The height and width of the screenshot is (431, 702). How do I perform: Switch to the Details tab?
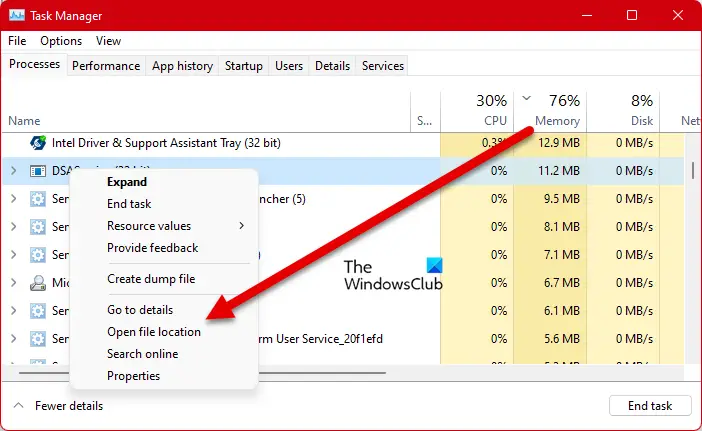coord(332,66)
